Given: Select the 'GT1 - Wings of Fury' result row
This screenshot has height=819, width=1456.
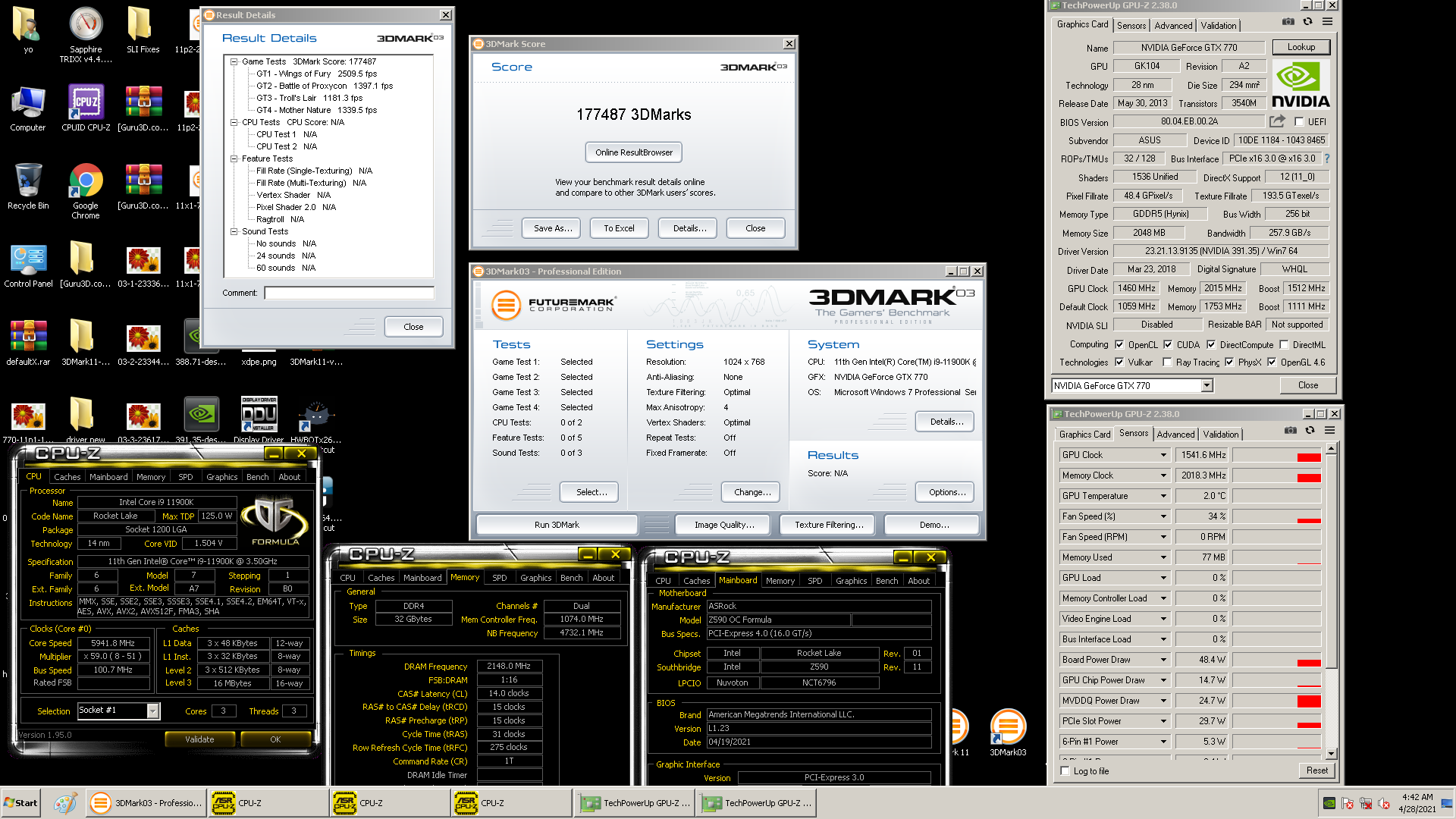Looking at the screenshot, I should tap(316, 74).
